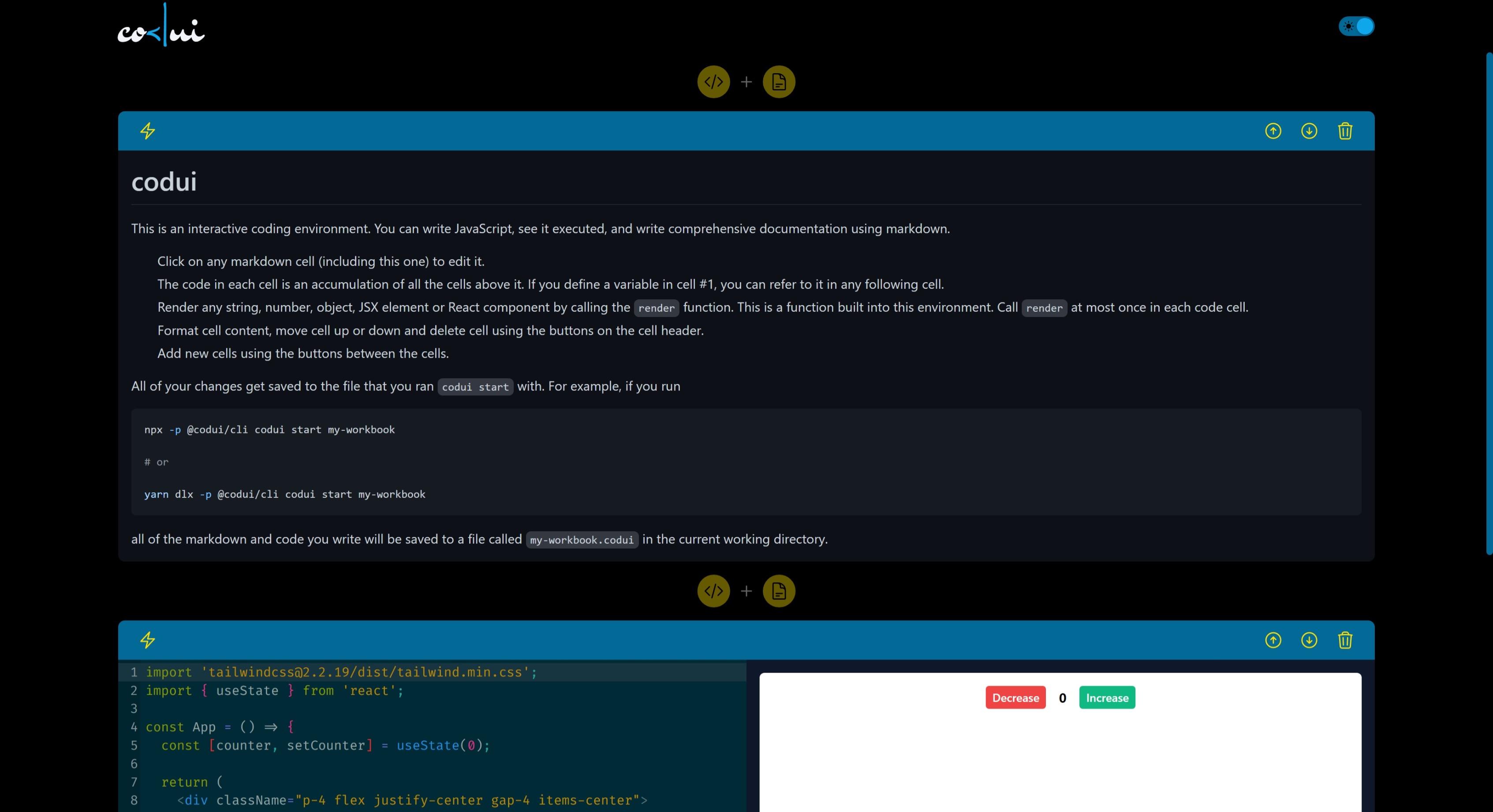Insert text cell between the two cells
This screenshot has width=1493, height=812.
pyautogui.click(x=778, y=591)
